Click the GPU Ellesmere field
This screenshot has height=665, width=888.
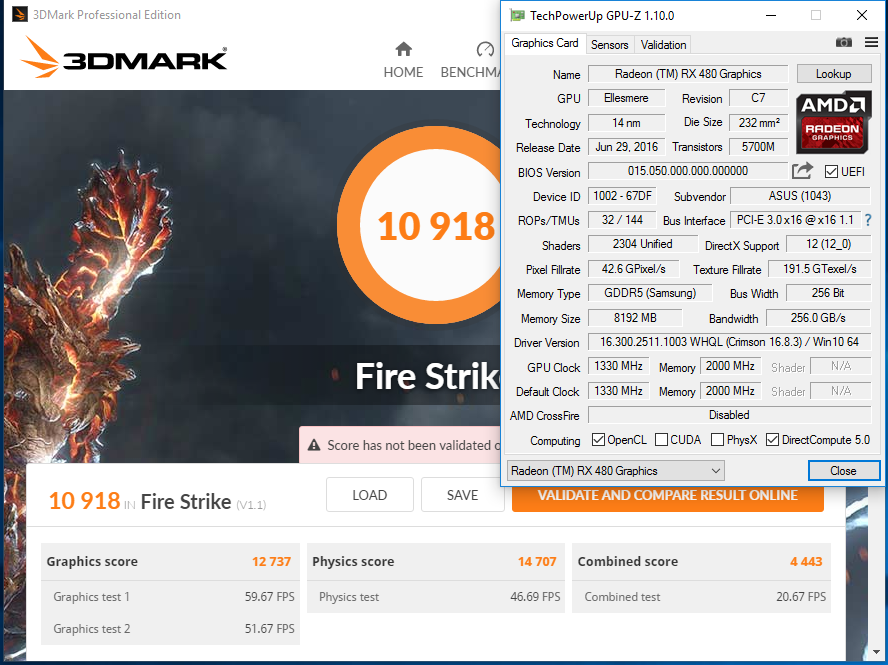coord(626,98)
